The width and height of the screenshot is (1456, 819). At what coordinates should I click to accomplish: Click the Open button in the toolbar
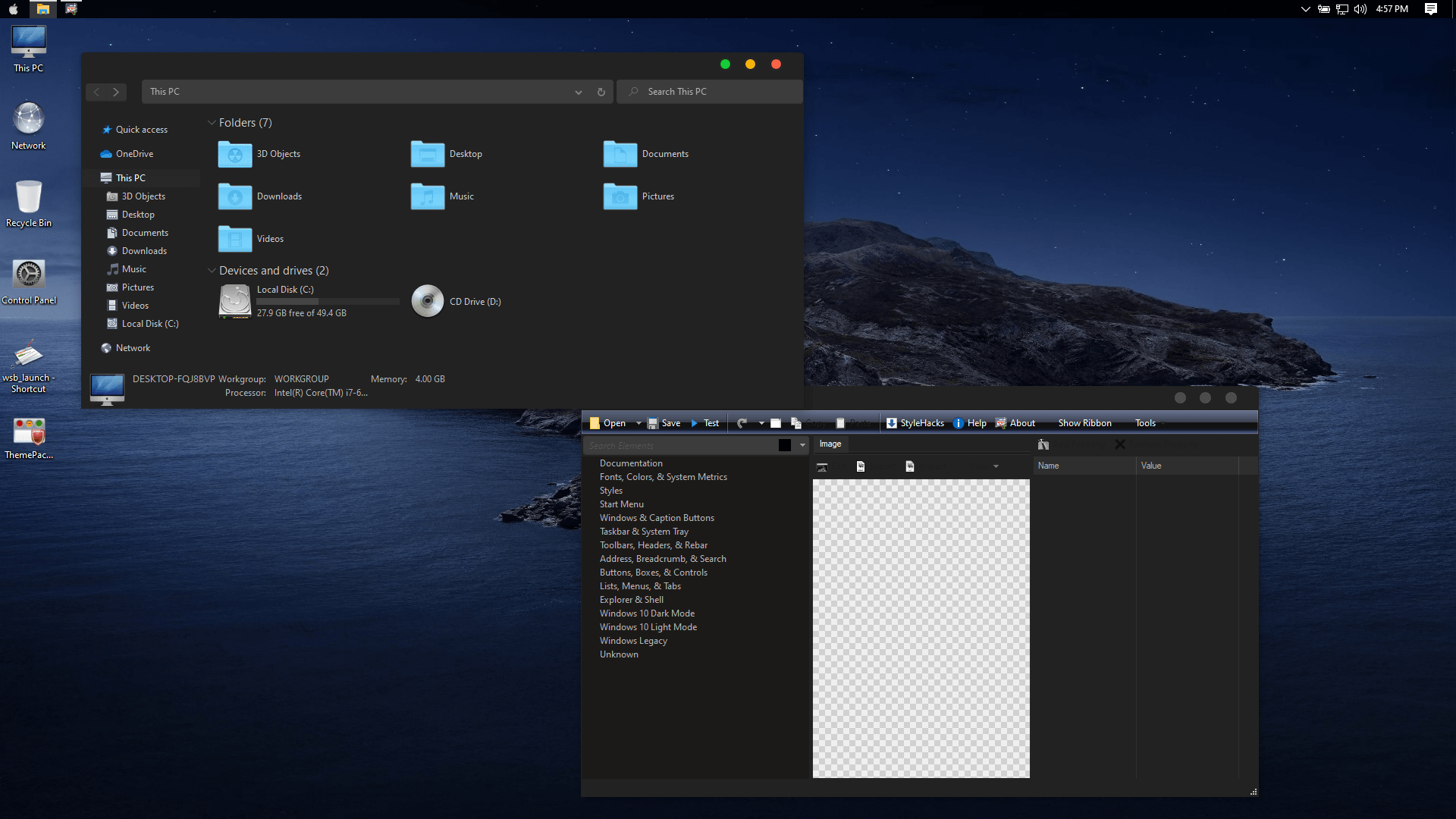click(x=608, y=423)
